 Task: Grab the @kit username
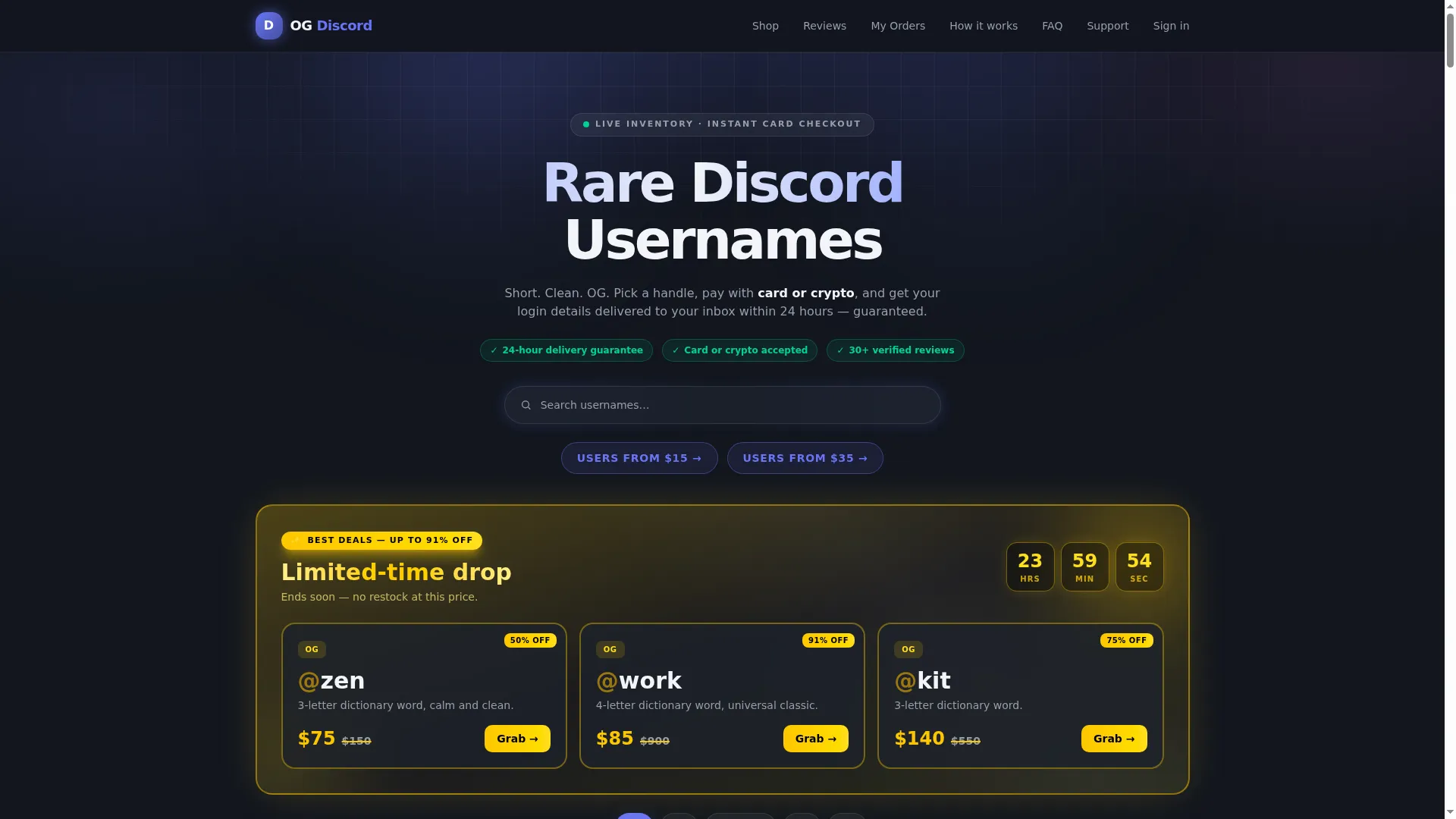pos(1114,739)
